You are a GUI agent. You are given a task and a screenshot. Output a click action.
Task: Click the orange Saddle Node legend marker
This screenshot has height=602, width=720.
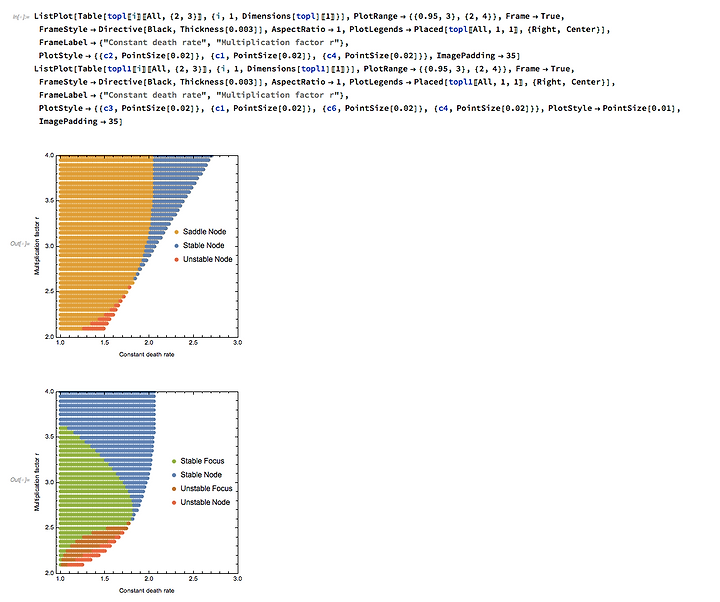176,232
